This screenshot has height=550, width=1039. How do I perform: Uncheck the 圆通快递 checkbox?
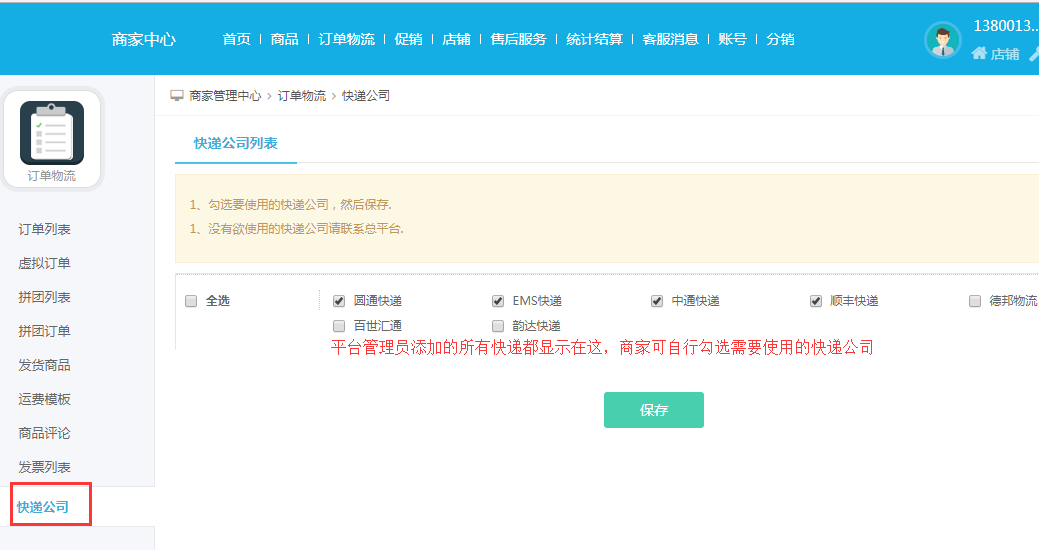point(338,301)
